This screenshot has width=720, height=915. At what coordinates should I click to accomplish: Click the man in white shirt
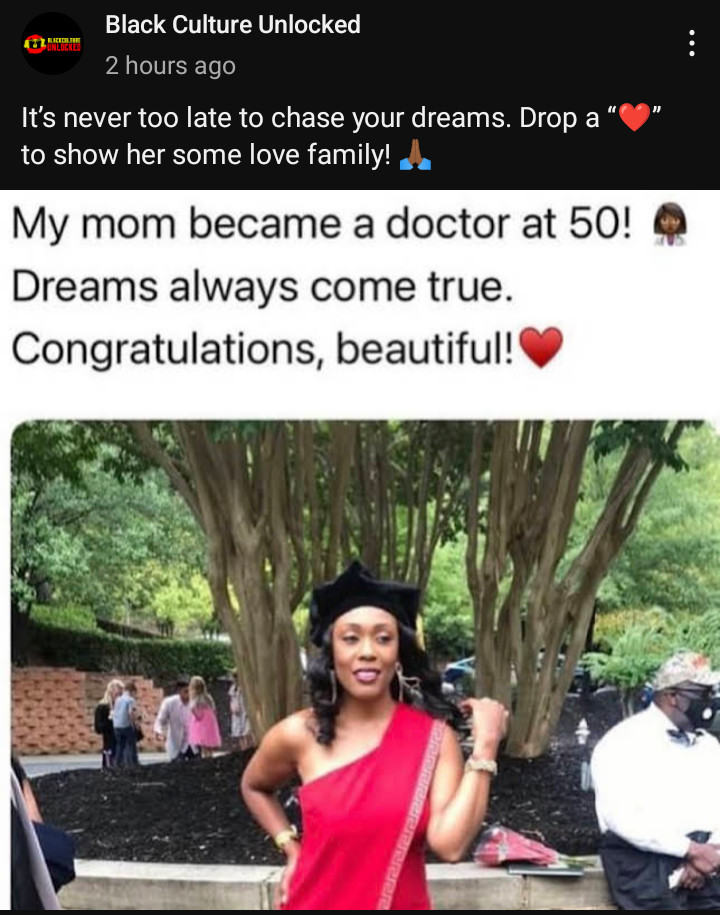point(656,782)
